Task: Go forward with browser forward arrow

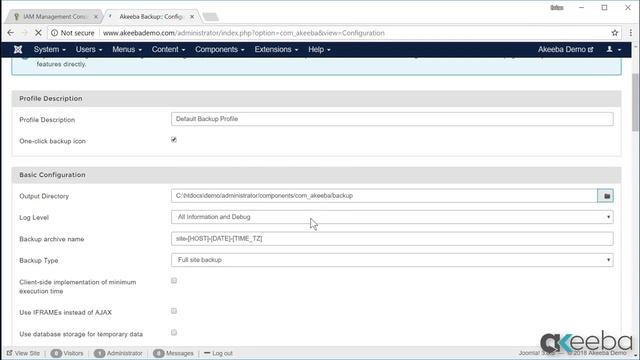Action: pyautogui.click(x=24, y=33)
